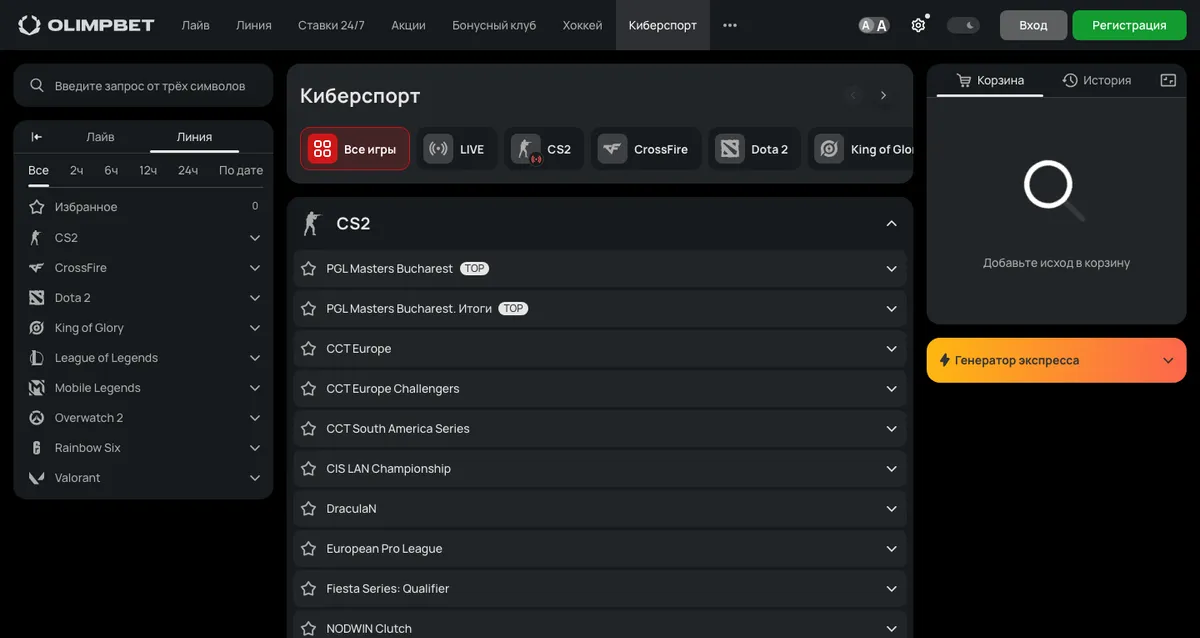
Task: Click the OLIMPBET logo
Action: (x=87, y=25)
